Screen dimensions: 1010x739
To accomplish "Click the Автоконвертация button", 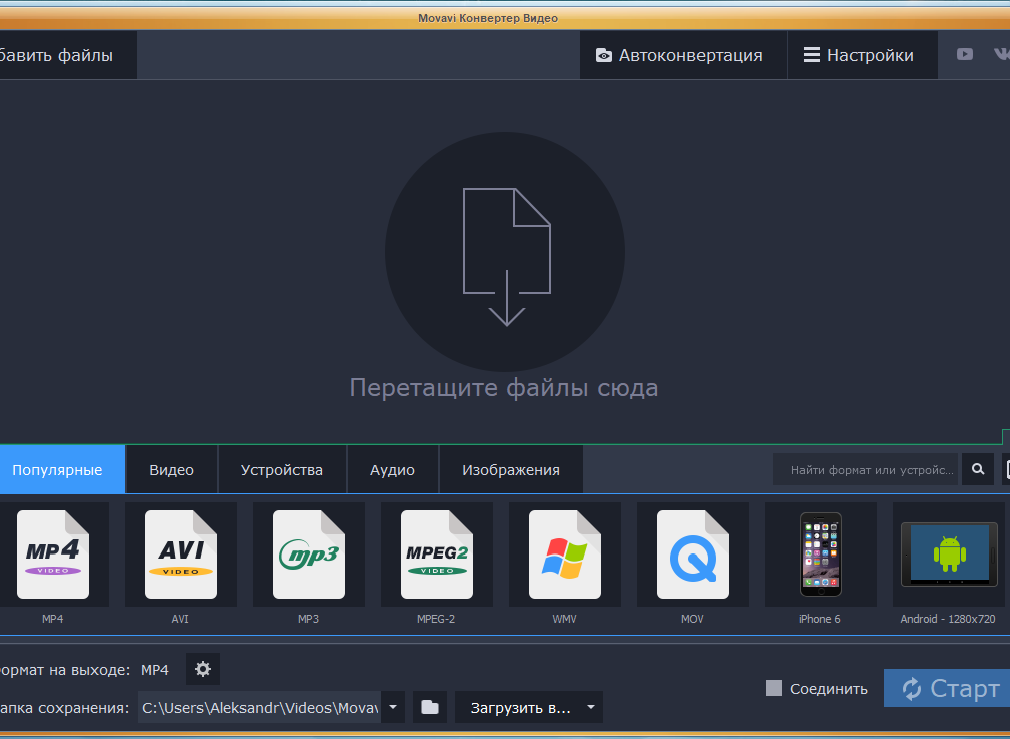I will click(x=683, y=55).
